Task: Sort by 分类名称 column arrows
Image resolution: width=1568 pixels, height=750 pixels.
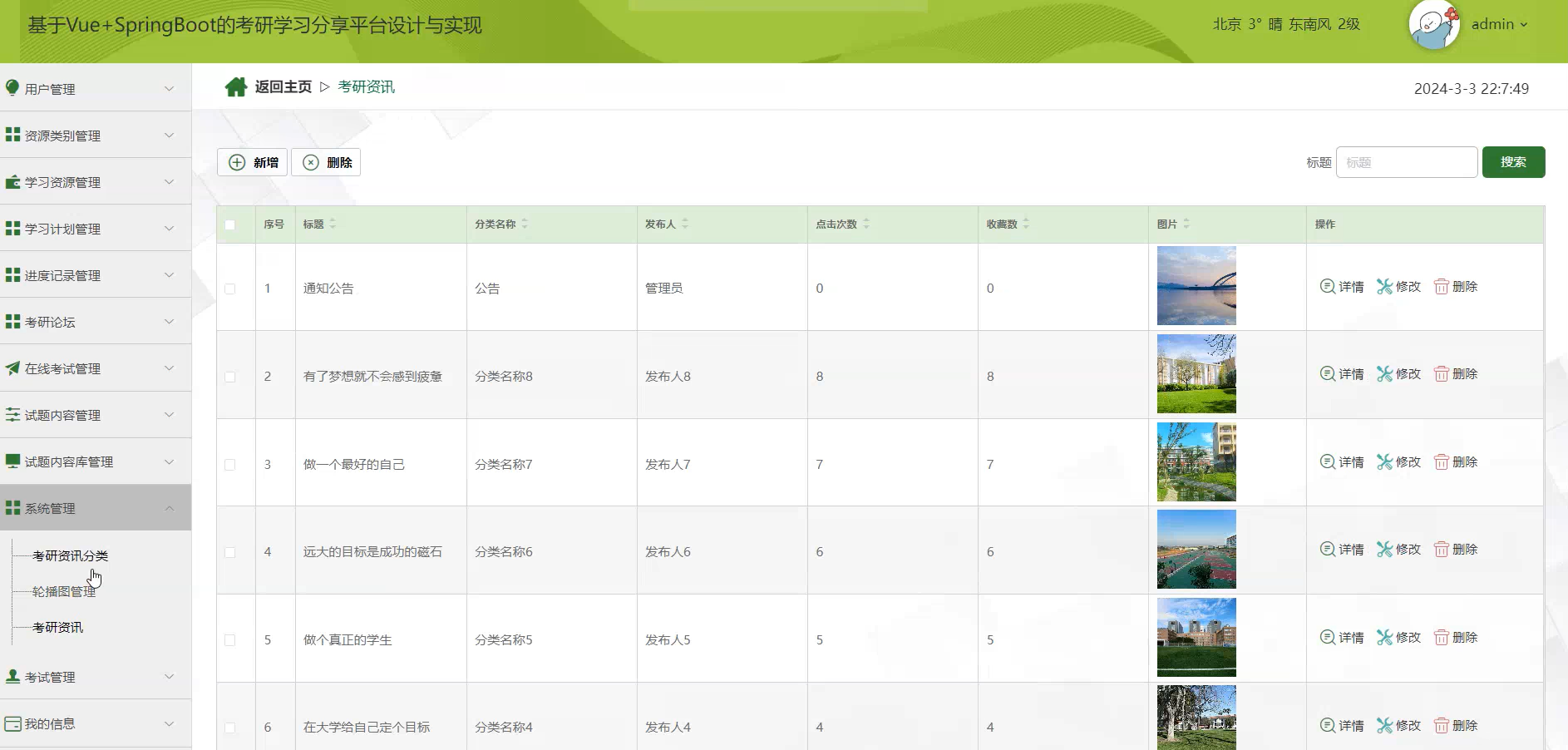Action: click(525, 224)
